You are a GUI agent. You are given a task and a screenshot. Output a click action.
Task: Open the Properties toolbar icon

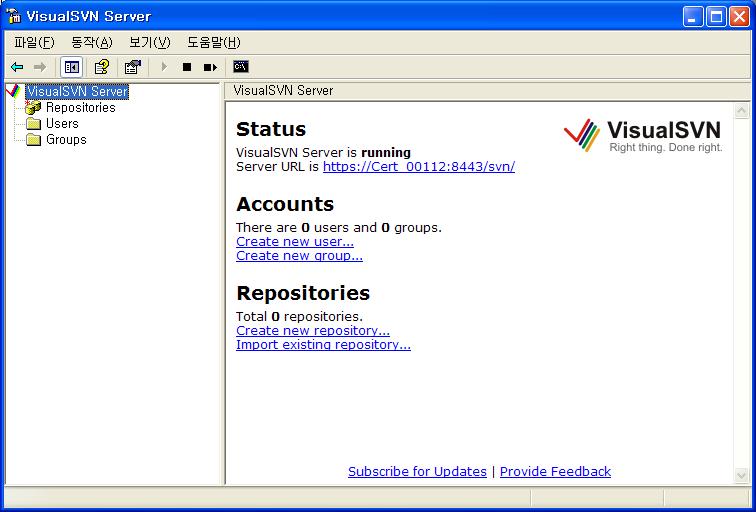pyautogui.click(x=133, y=67)
